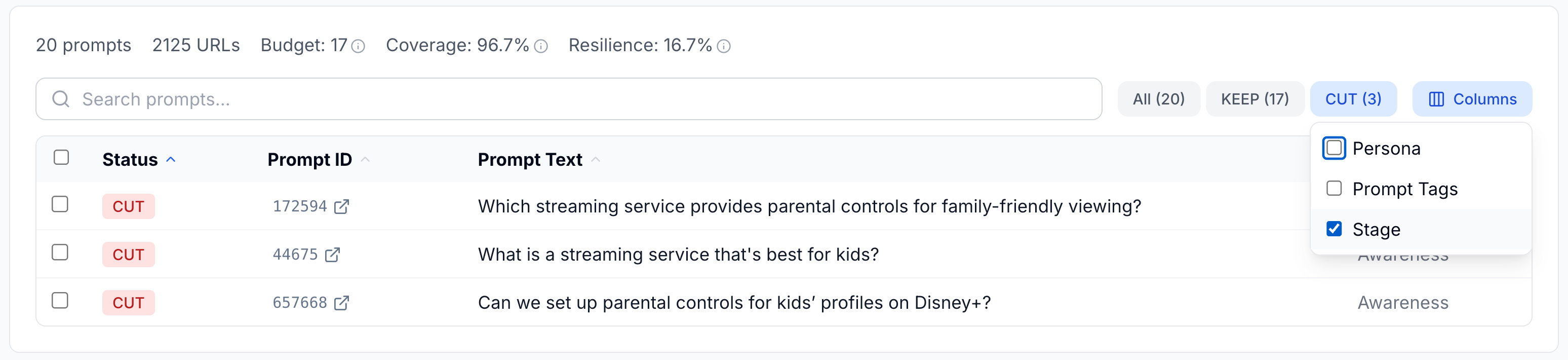The width and height of the screenshot is (1568, 360).
Task: Sort by Prompt ID column arrow
Action: [x=365, y=160]
